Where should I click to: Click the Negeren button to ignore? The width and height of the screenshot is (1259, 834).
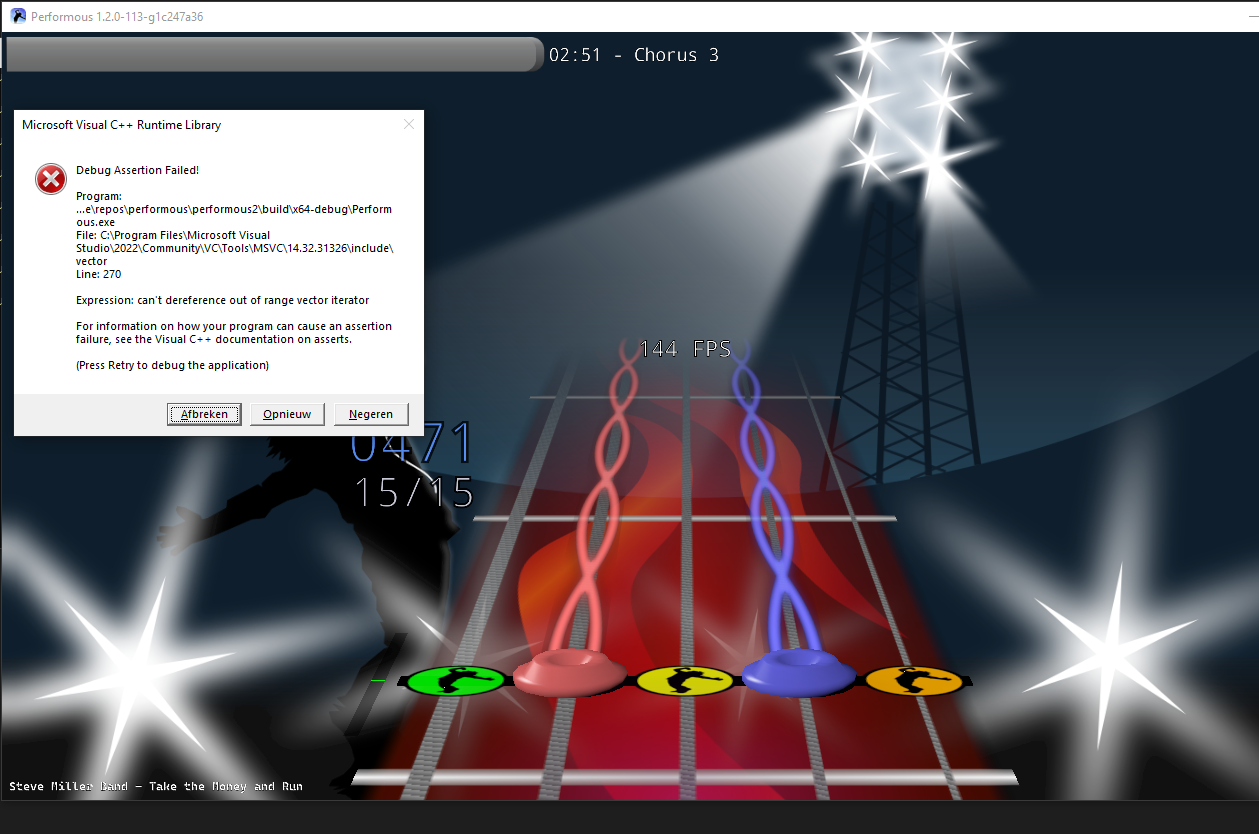[x=371, y=414]
